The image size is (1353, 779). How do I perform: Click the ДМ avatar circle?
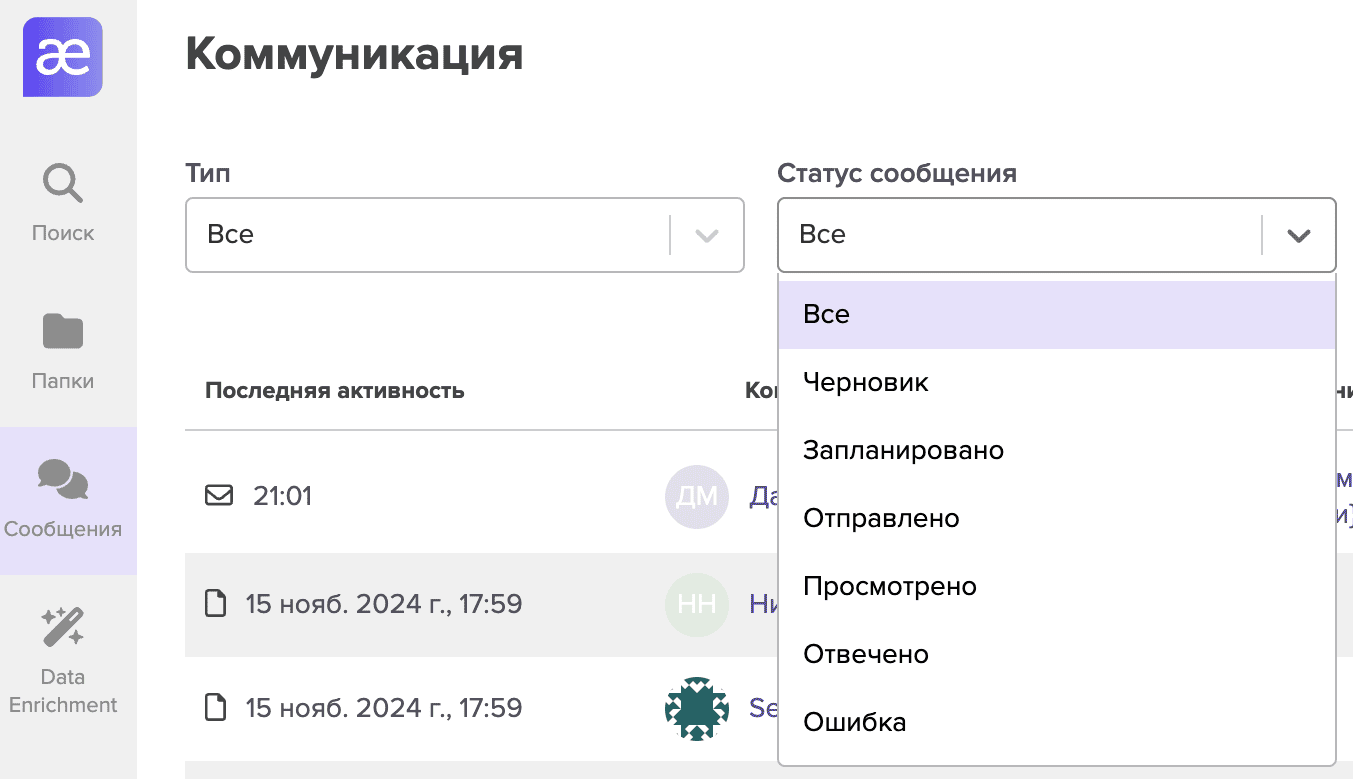point(696,496)
